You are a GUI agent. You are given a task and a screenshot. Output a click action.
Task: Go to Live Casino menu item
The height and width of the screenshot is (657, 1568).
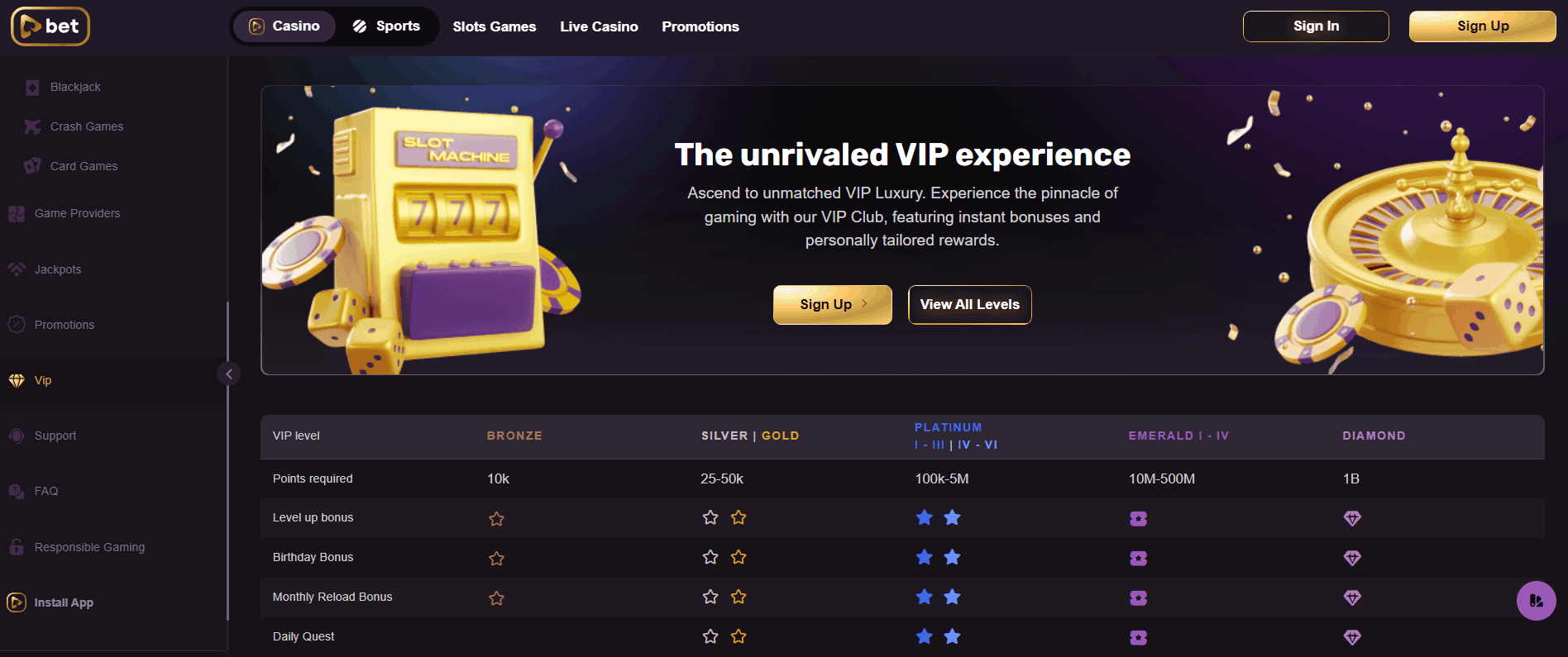pyautogui.click(x=599, y=26)
